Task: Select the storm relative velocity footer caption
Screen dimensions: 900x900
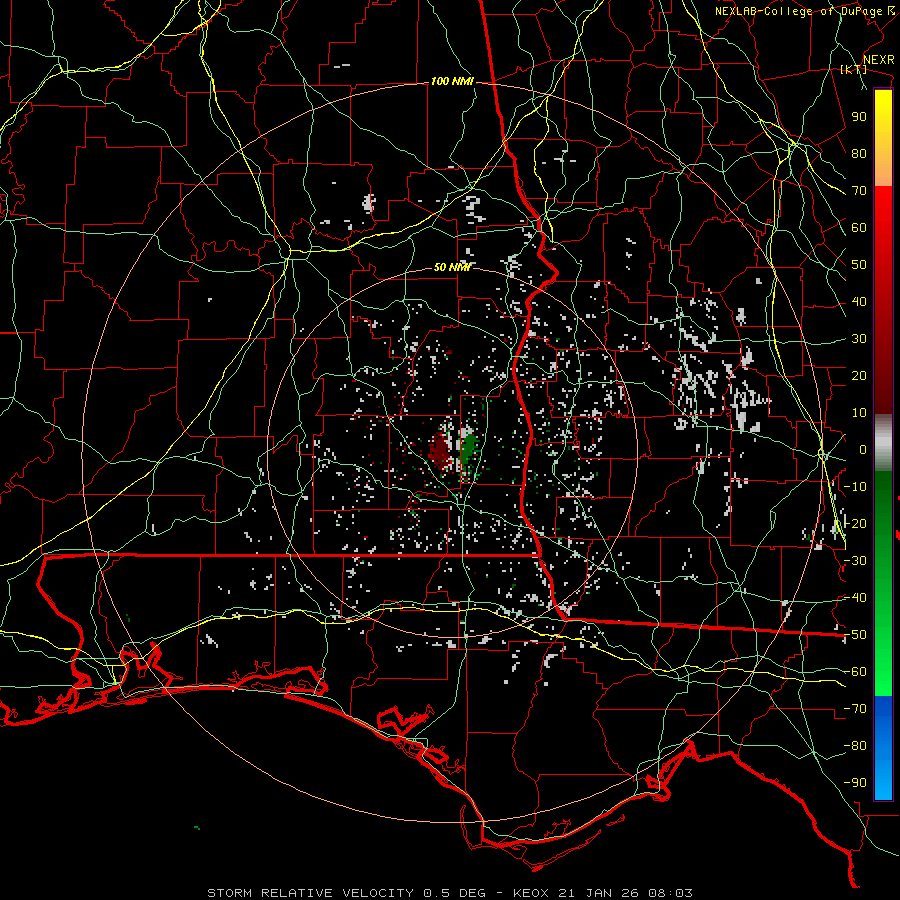Action: pyautogui.click(x=449, y=893)
